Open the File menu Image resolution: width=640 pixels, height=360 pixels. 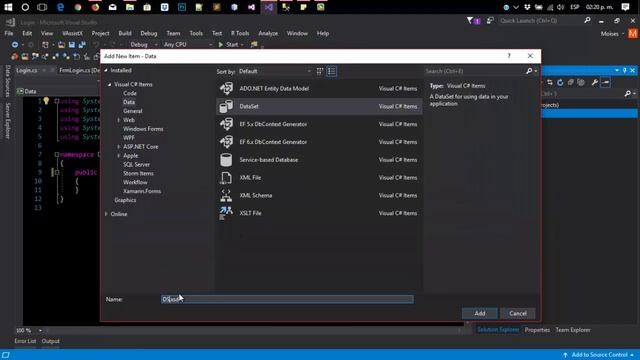pyautogui.click(x=9, y=33)
